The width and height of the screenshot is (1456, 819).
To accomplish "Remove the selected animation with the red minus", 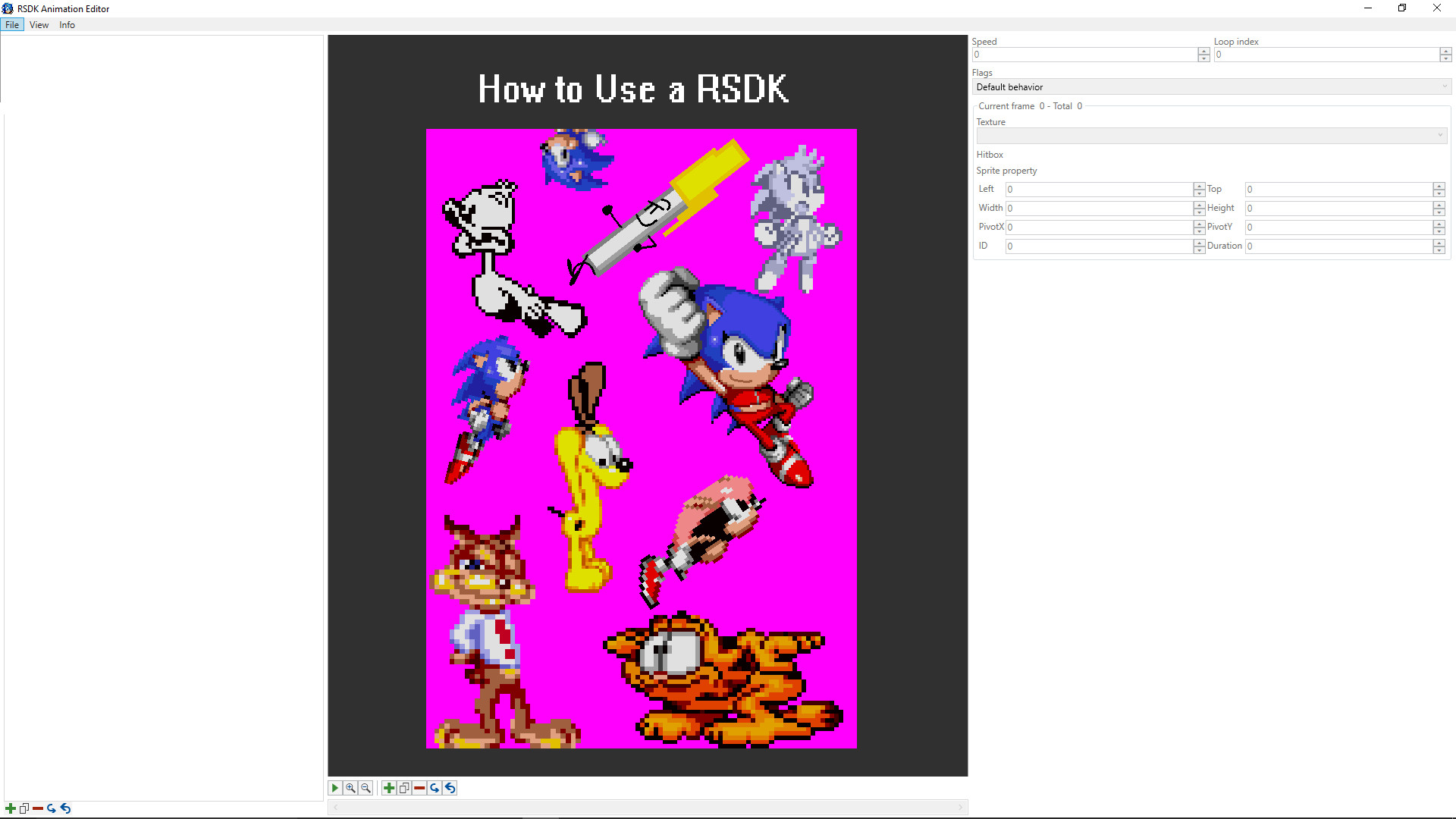I will (x=37, y=808).
